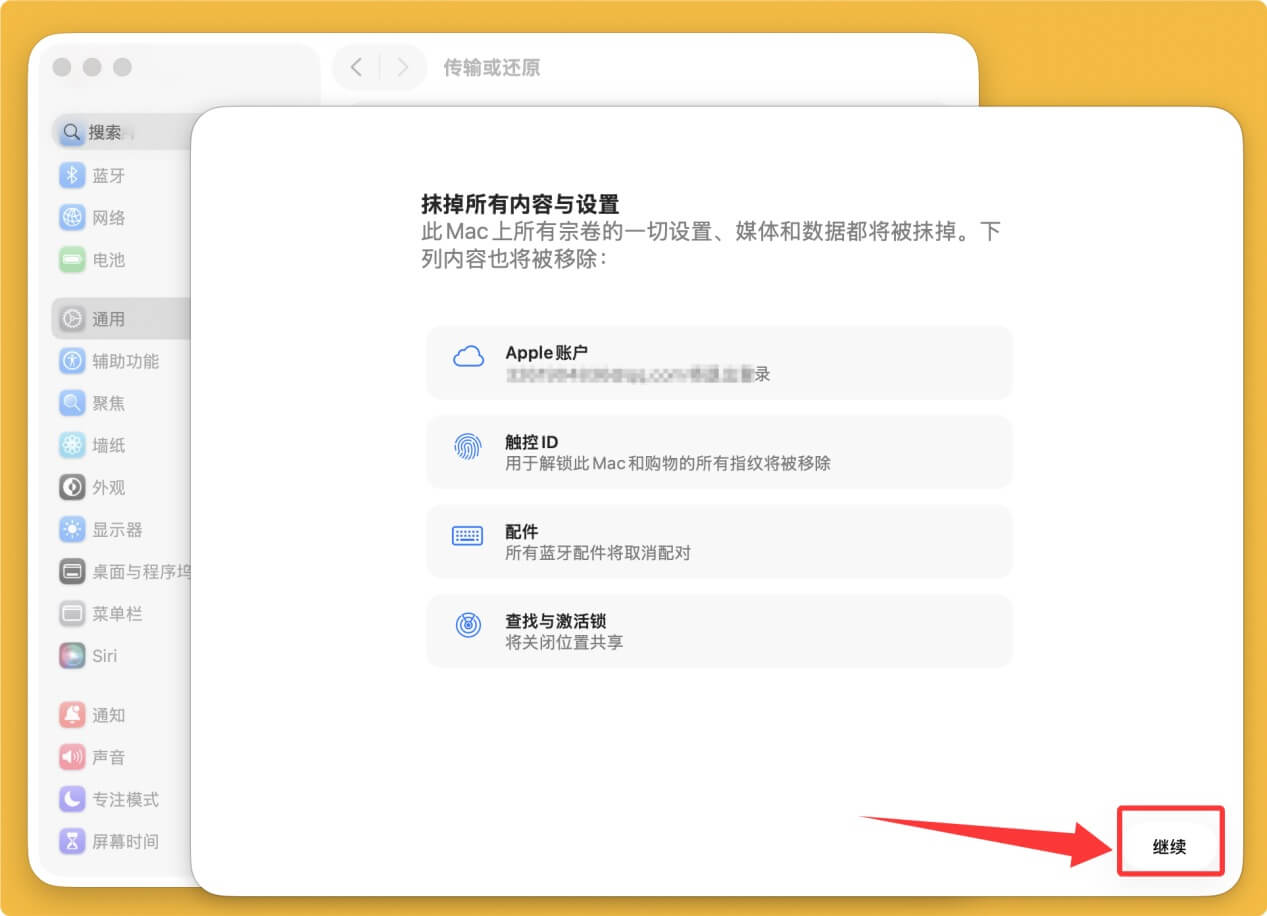The height and width of the screenshot is (916, 1267).
Task: Open Wallpaper (墙纸) settings icon
Action: coord(72,445)
